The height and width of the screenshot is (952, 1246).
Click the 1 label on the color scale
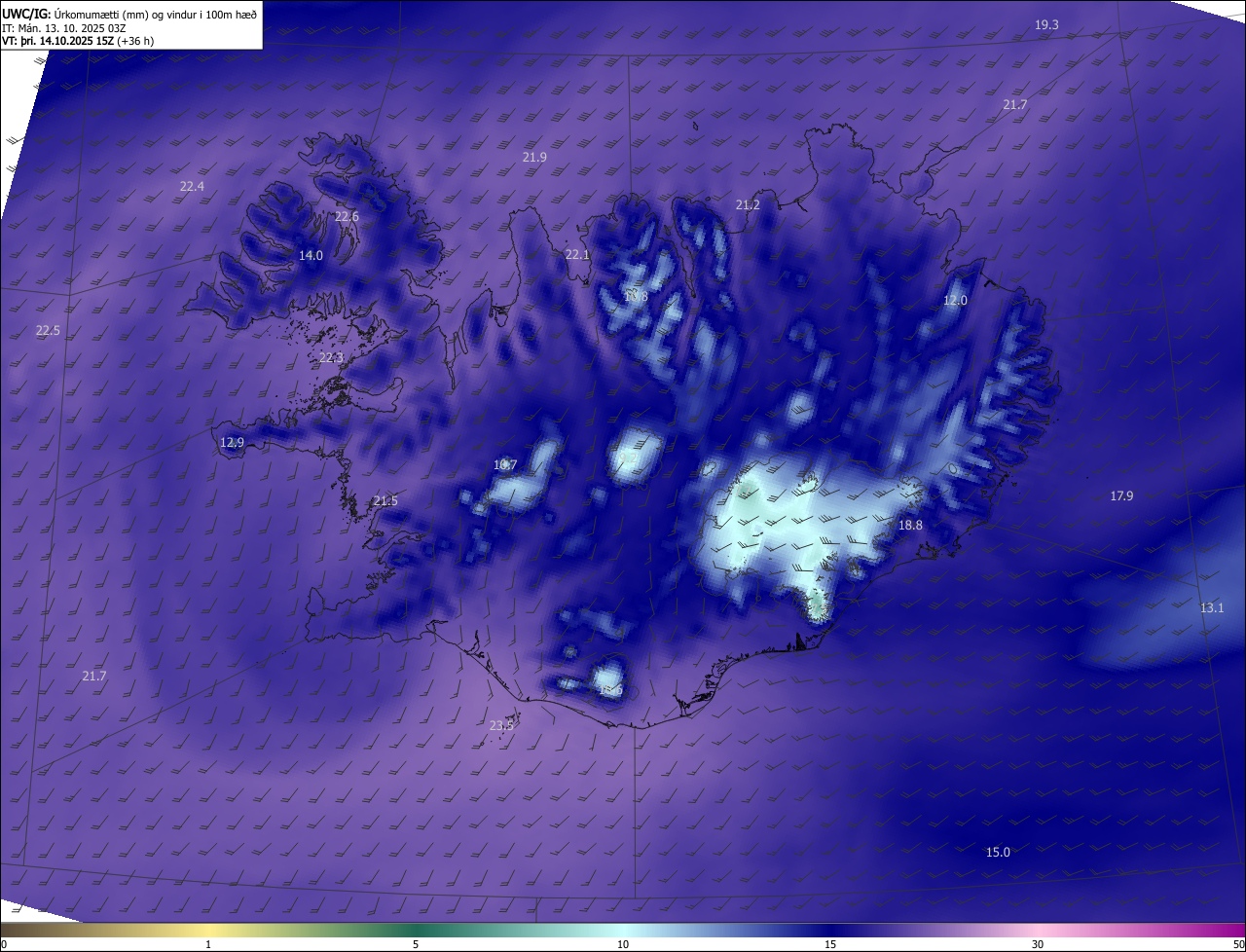208,944
